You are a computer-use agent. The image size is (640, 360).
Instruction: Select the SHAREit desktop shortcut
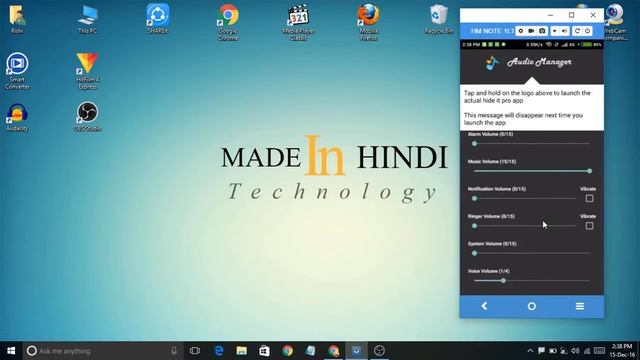(x=158, y=19)
